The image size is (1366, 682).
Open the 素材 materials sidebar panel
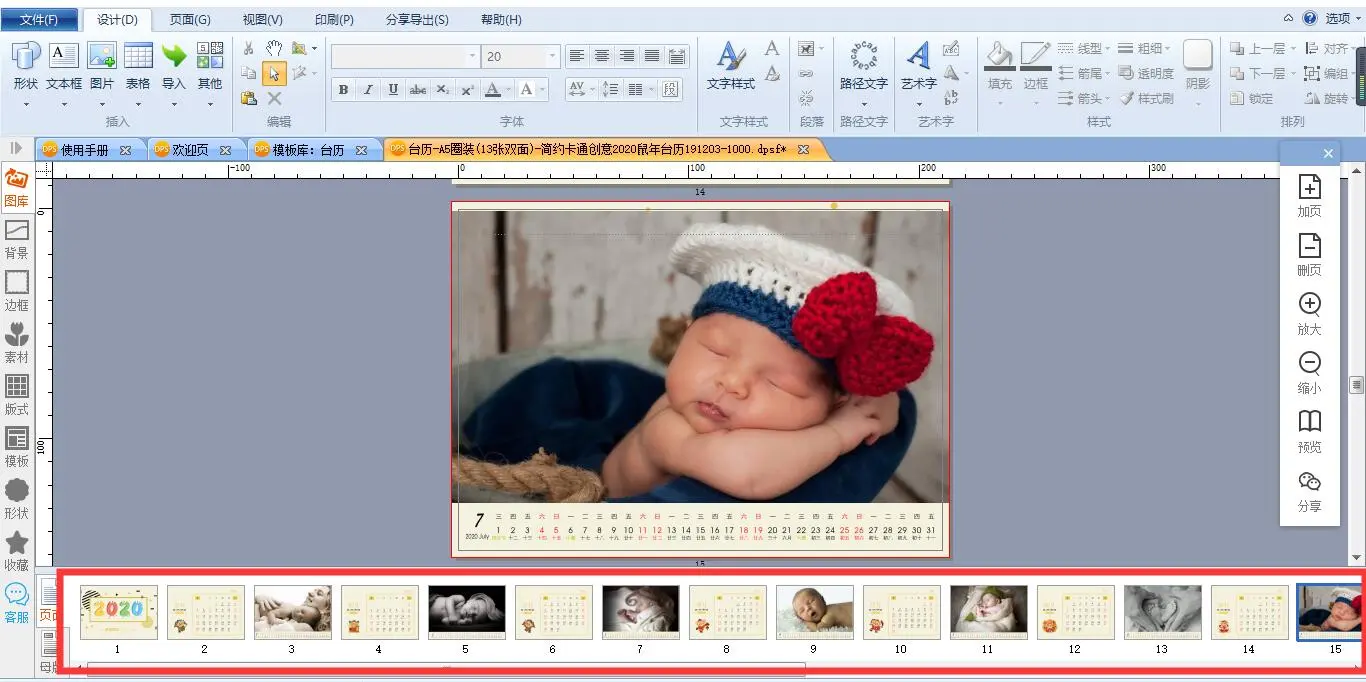(17, 343)
